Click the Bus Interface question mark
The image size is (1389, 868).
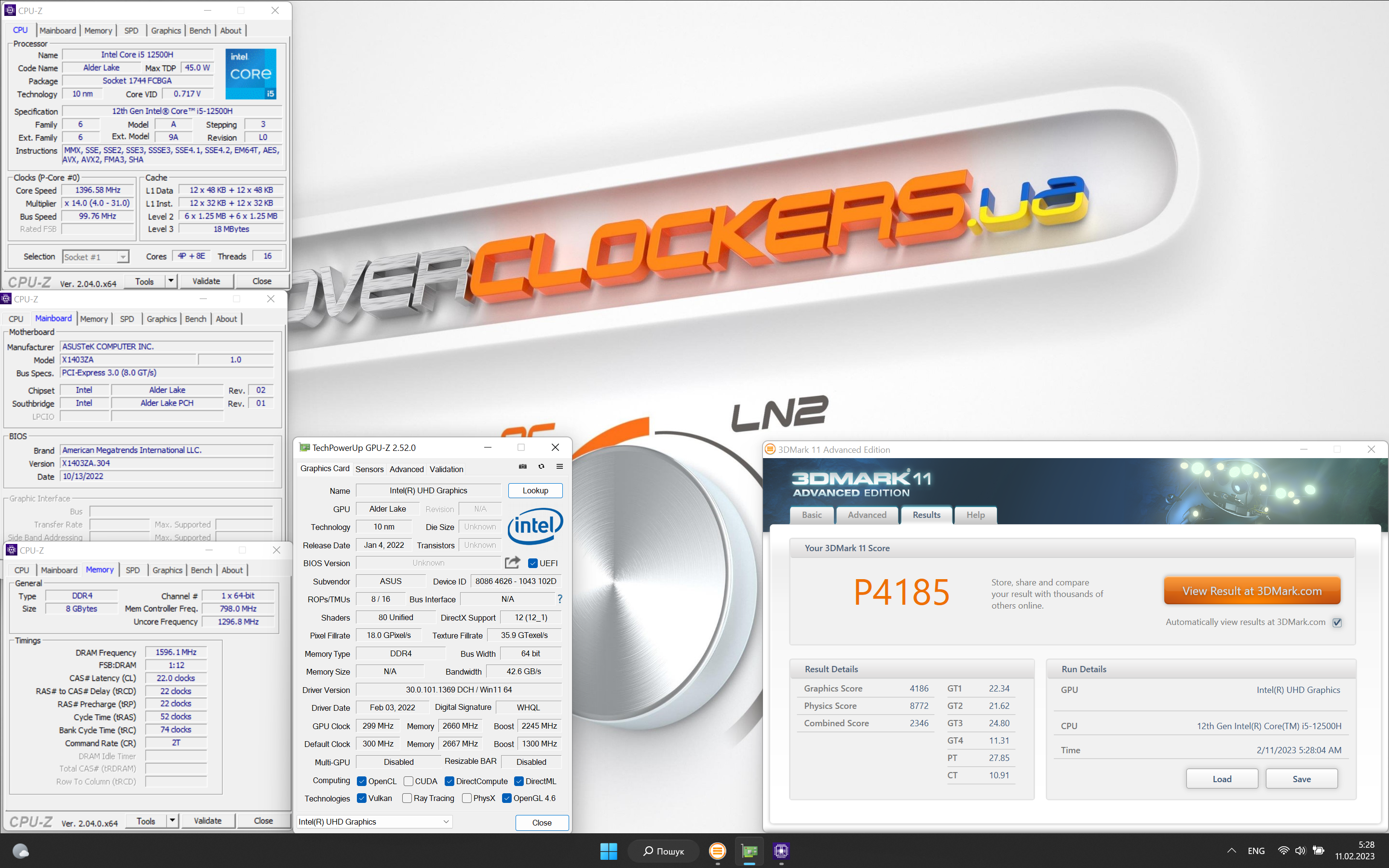pyautogui.click(x=559, y=599)
